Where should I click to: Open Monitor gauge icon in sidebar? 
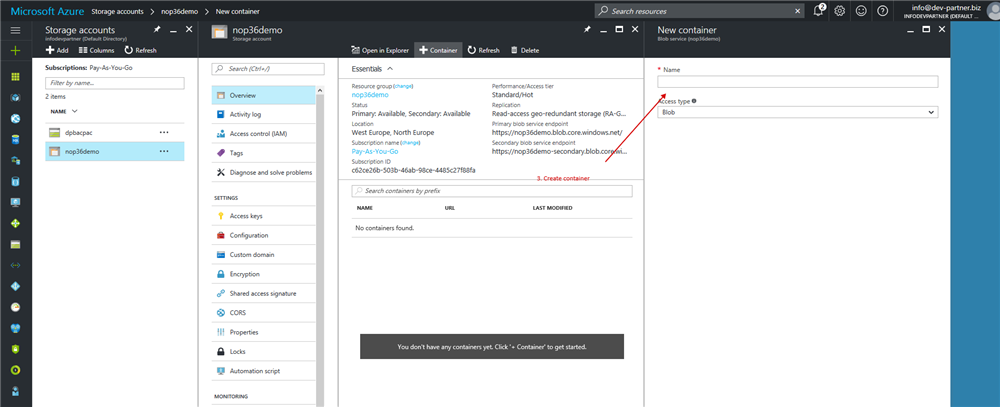pos(15,307)
